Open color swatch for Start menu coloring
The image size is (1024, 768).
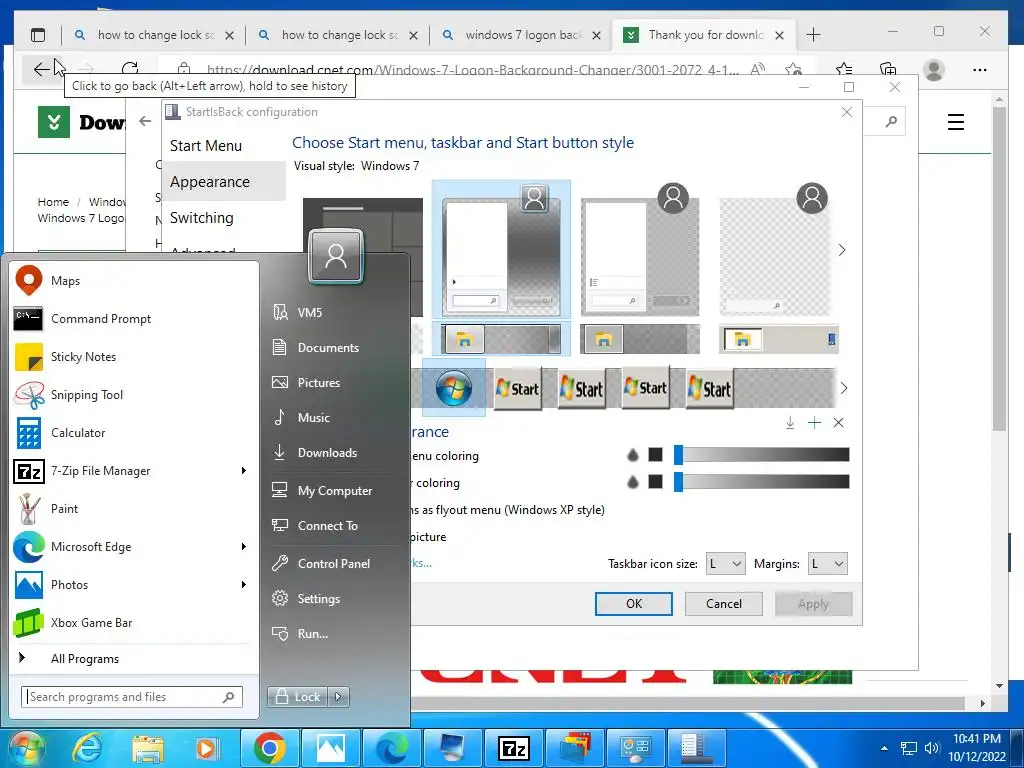656,455
